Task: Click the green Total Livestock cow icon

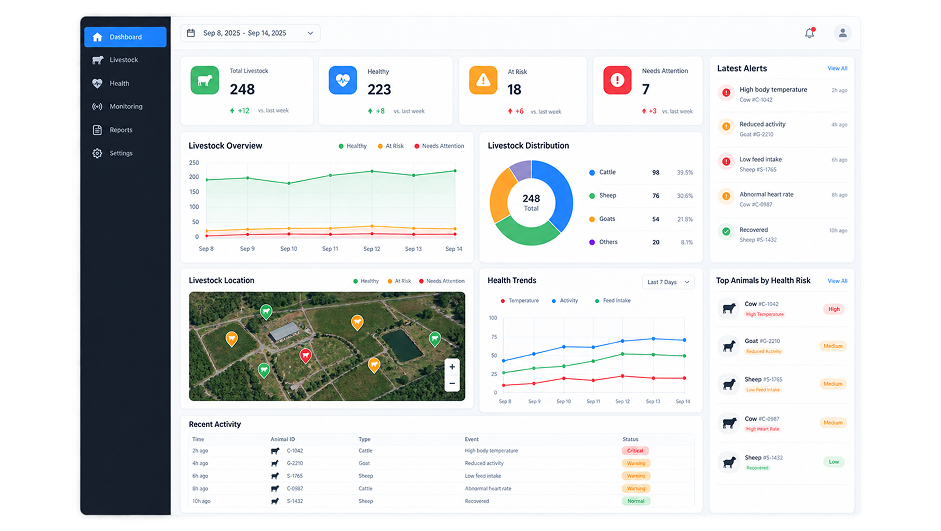Action: tap(205, 80)
